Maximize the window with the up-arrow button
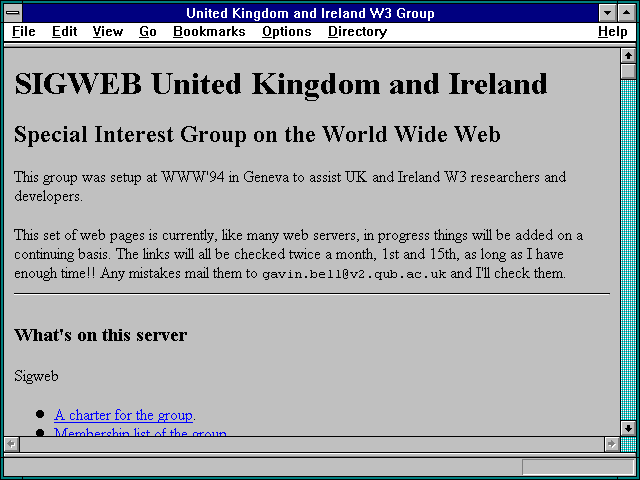Screen dimensions: 640x480 627,13
